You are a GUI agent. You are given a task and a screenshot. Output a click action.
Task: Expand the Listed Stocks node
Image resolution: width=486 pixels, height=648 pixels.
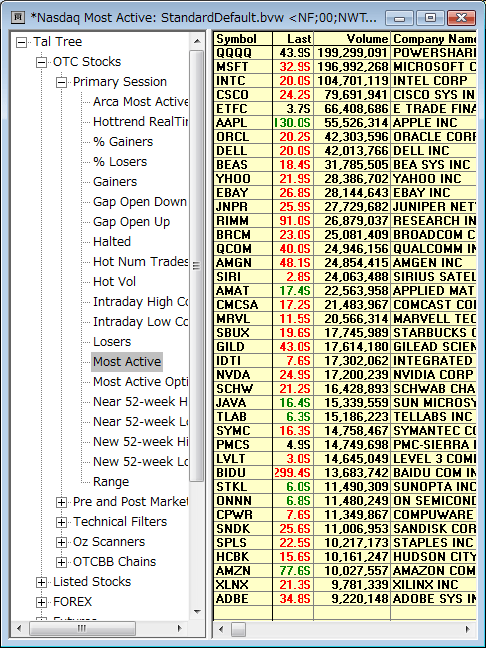(x=41, y=582)
